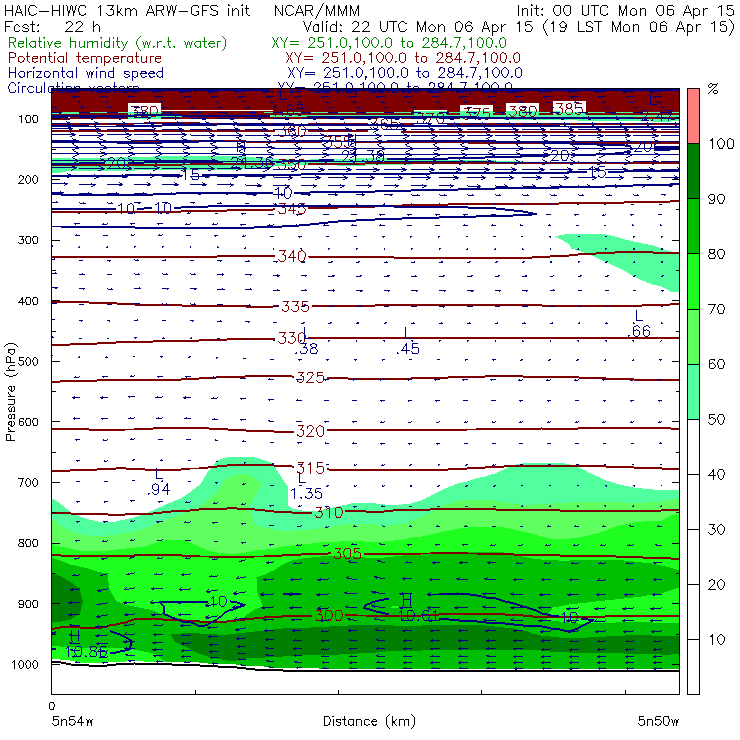Click the light aqua 50-60% colorbar segment

pos(693,392)
